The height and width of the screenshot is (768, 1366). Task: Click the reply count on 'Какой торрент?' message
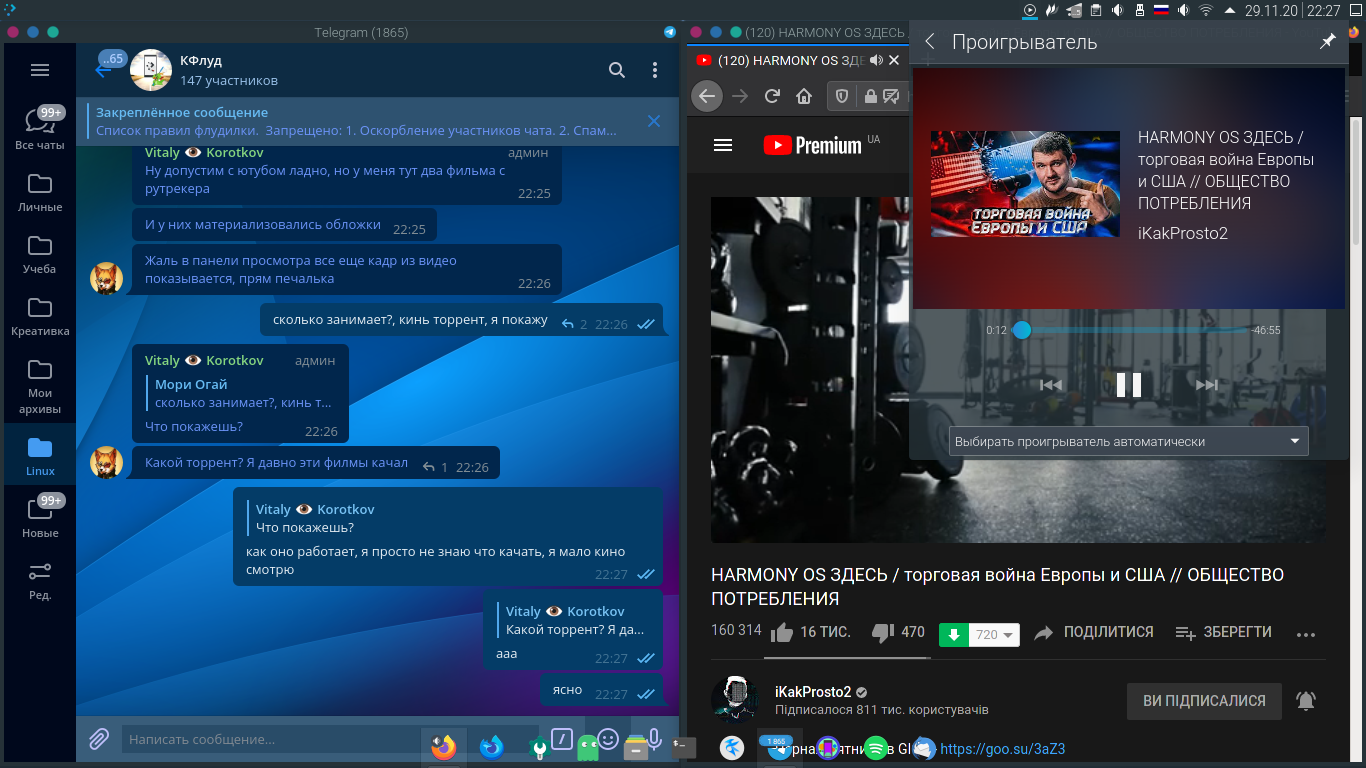click(x=435, y=467)
